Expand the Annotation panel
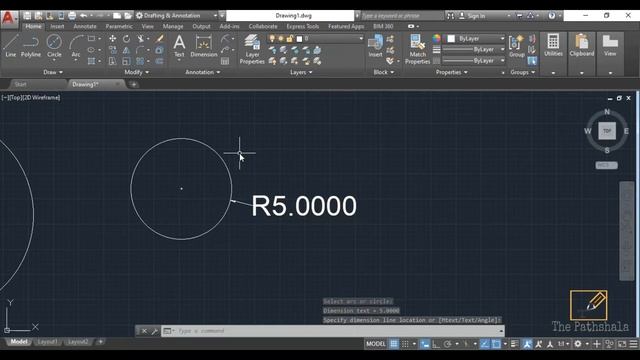The image size is (640, 360). click(x=202, y=72)
